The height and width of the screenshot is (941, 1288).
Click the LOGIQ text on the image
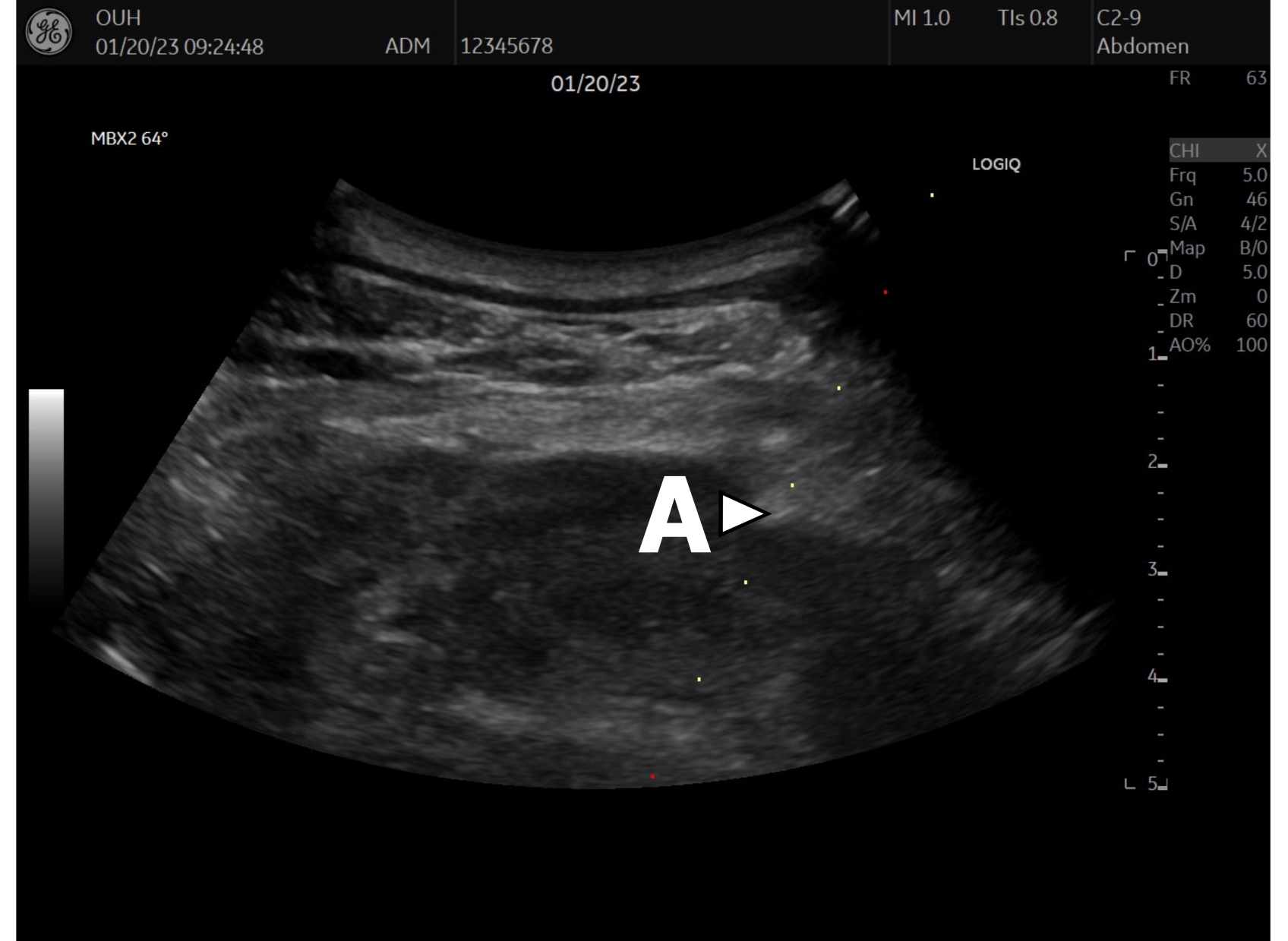[996, 164]
